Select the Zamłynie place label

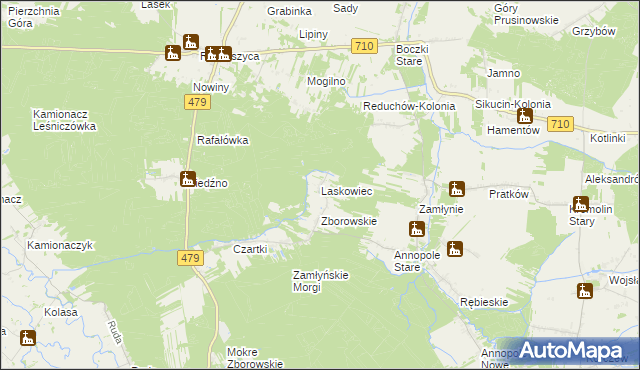point(441,209)
